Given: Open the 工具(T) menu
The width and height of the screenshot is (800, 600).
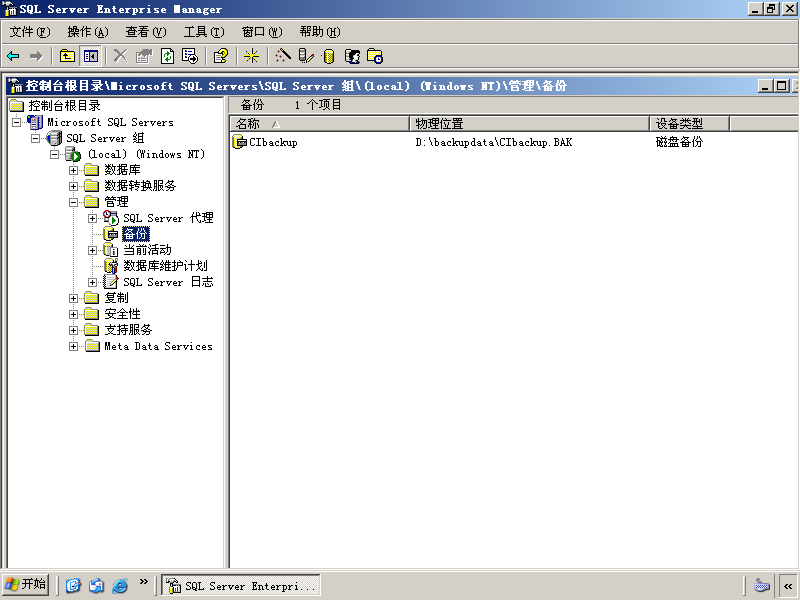Looking at the screenshot, I should pyautogui.click(x=204, y=32).
